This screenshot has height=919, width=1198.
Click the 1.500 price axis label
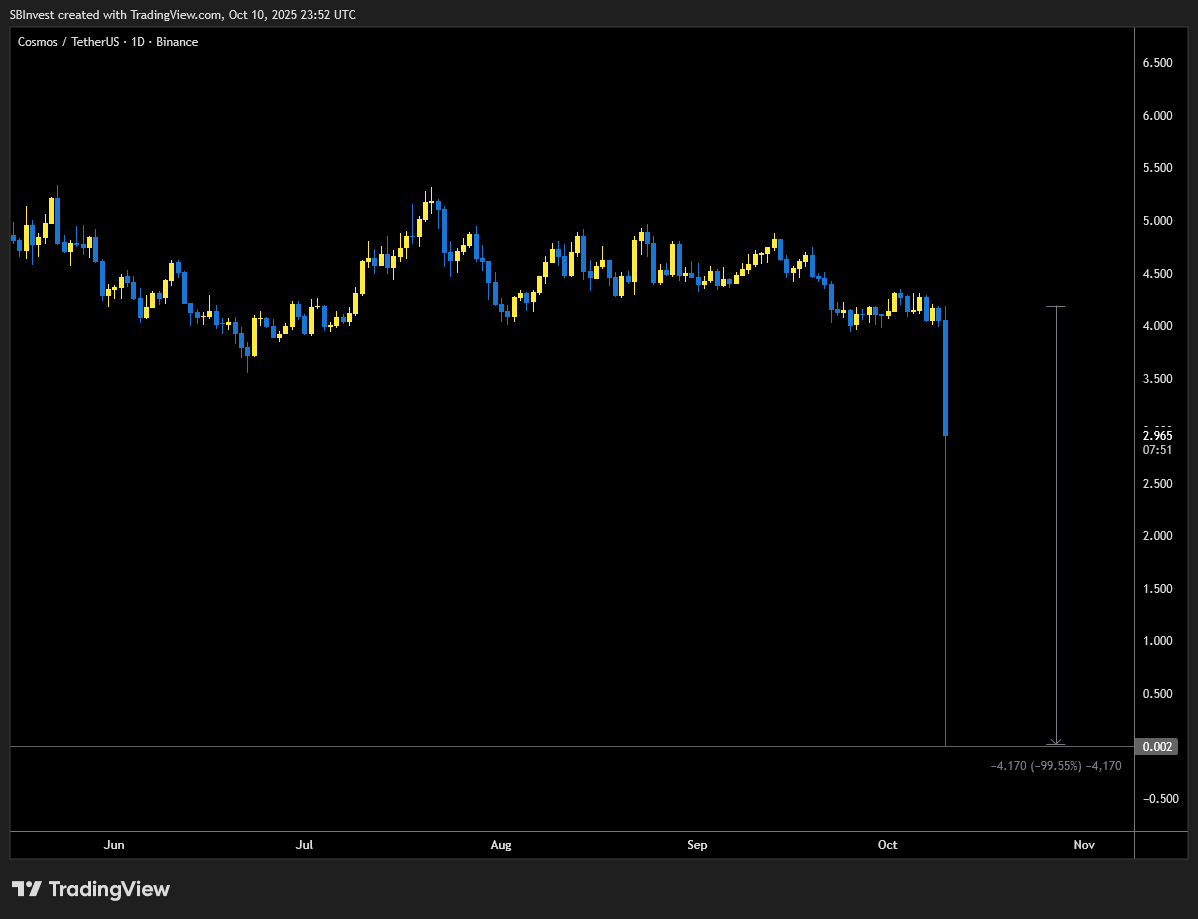(x=1158, y=589)
